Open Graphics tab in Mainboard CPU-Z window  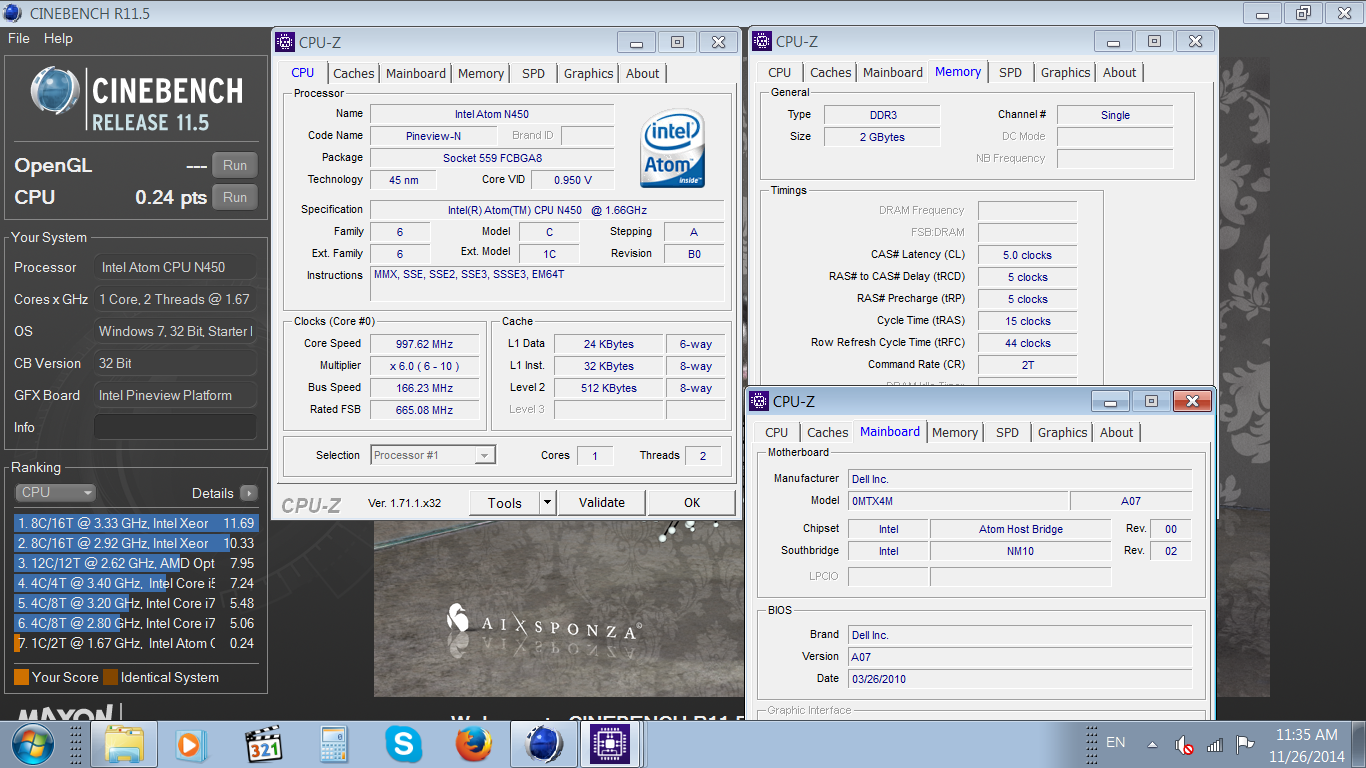pyautogui.click(x=1062, y=432)
